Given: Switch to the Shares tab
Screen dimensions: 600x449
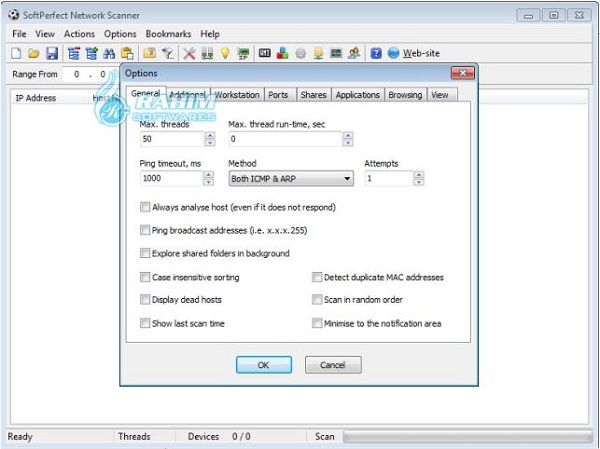Looking at the screenshot, I should click(313, 95).
